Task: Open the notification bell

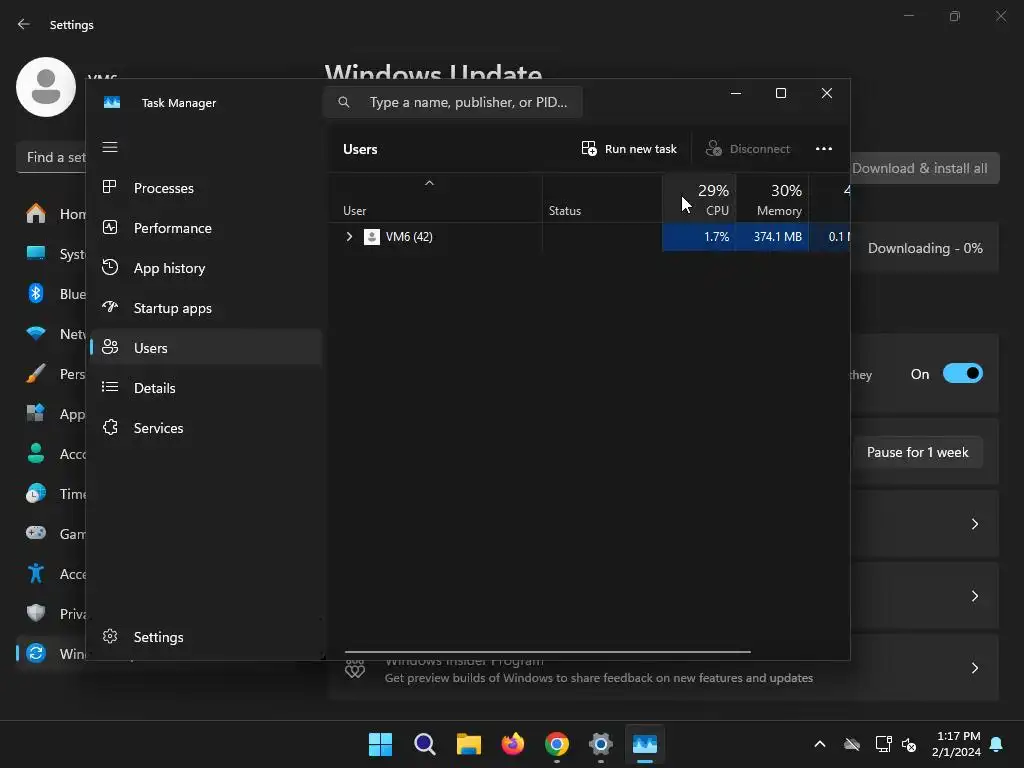Action: coord(996,744)
